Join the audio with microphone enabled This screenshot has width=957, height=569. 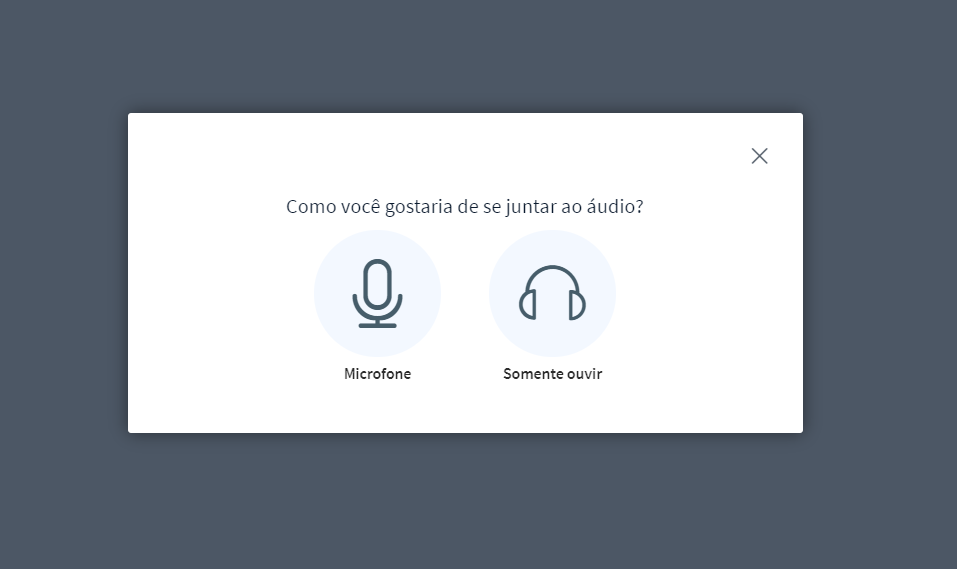[x=377, y=294]
